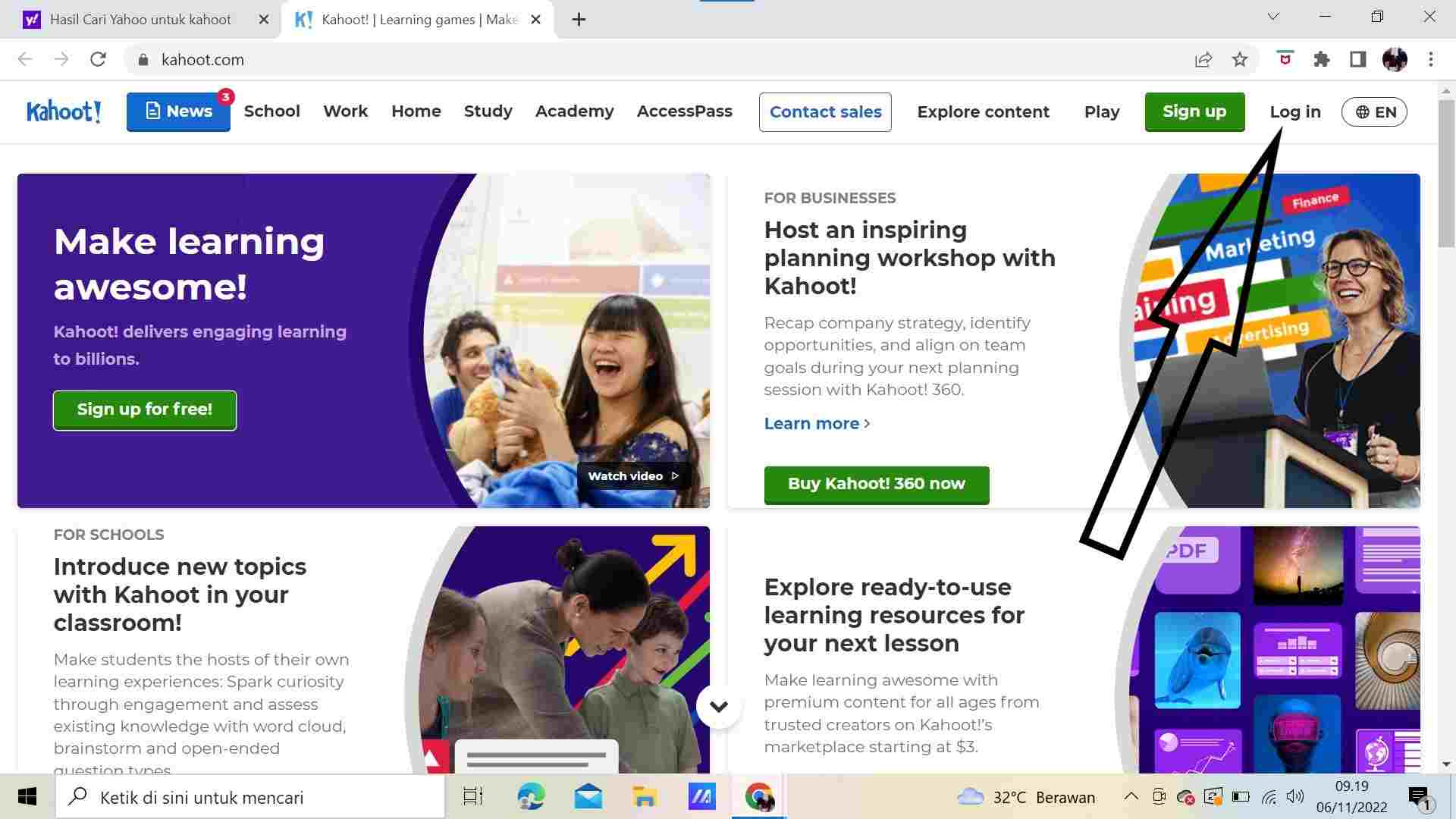The width and height of the screenshot is (1456, 819).
Task: Open the weather widget showing 32°C Berawan
Action: (x=1026, y=797)
